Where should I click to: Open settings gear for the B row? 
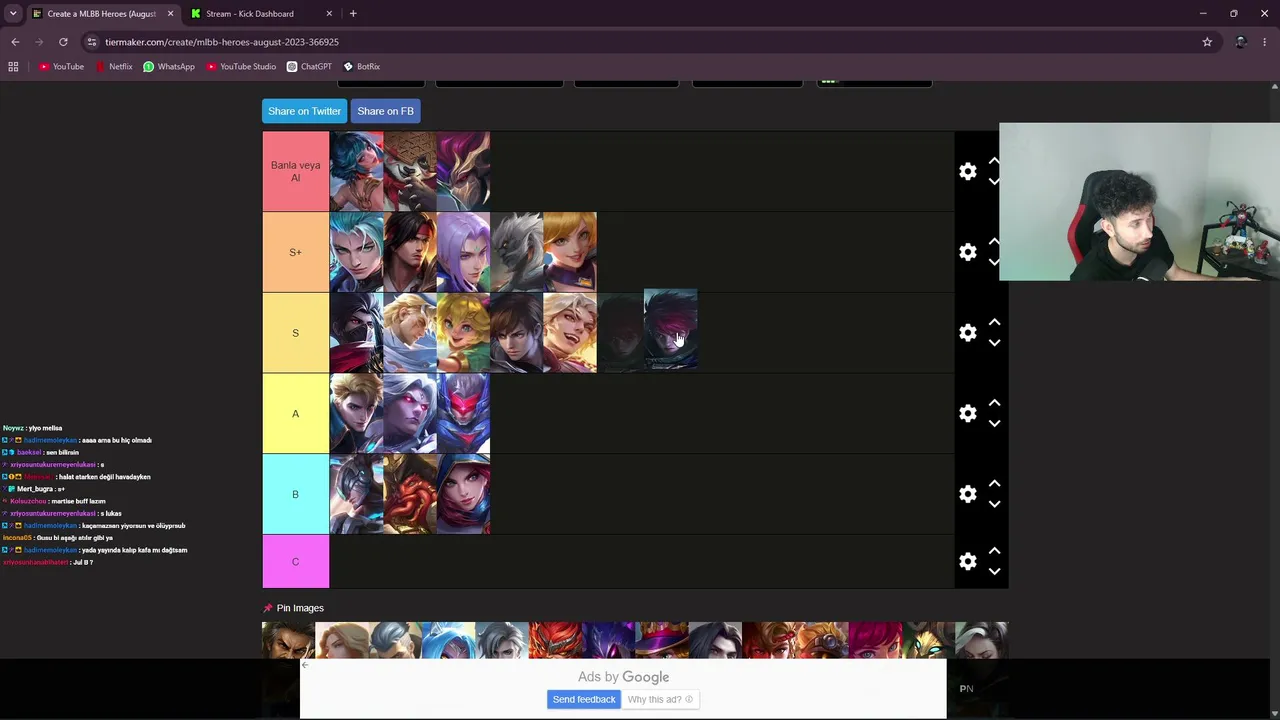967,494
